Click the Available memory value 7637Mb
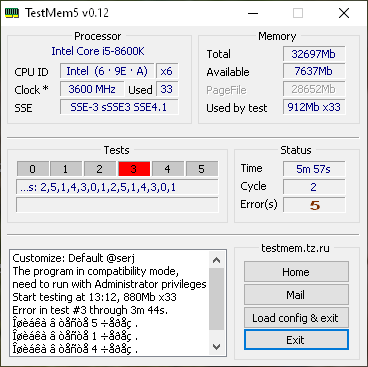Viewport: 368px width, 367px height. click(314, 71)
